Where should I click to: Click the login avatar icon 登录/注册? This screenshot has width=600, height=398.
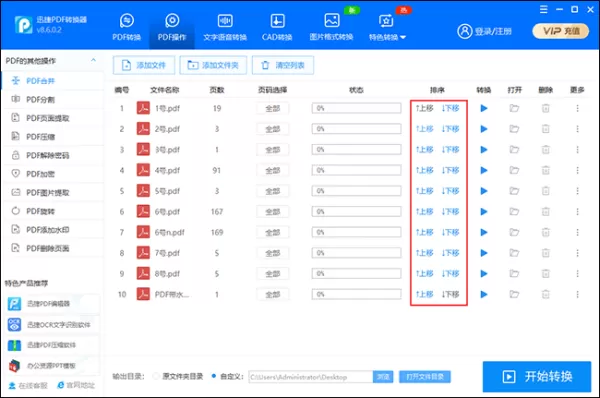click(x=465, y=31)
